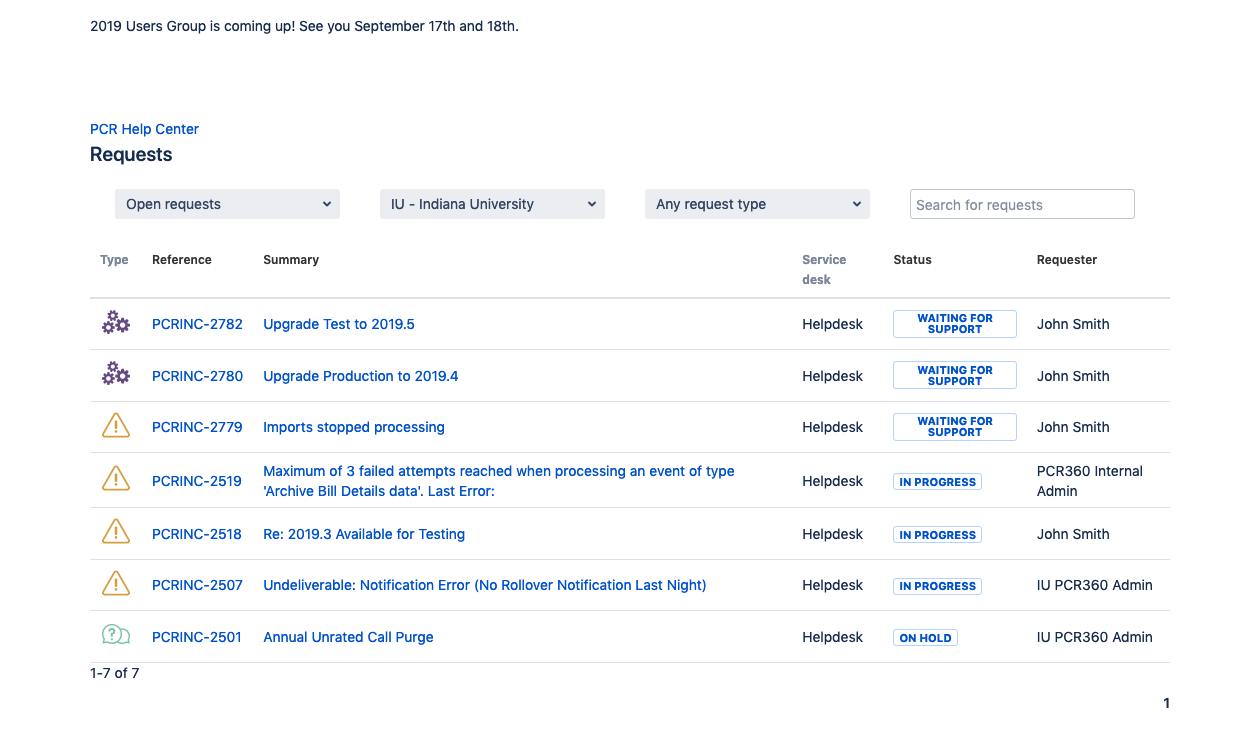Viewport: 1255px width, 738px height.
Task: Click the Search for requests field
Action: [x=1022, y=204]
